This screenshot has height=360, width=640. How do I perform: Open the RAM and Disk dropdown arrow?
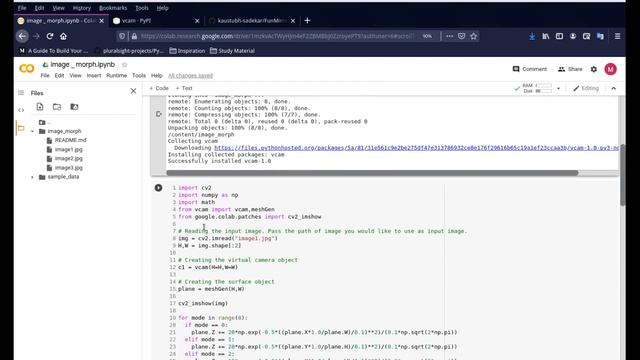click(558, 88)
